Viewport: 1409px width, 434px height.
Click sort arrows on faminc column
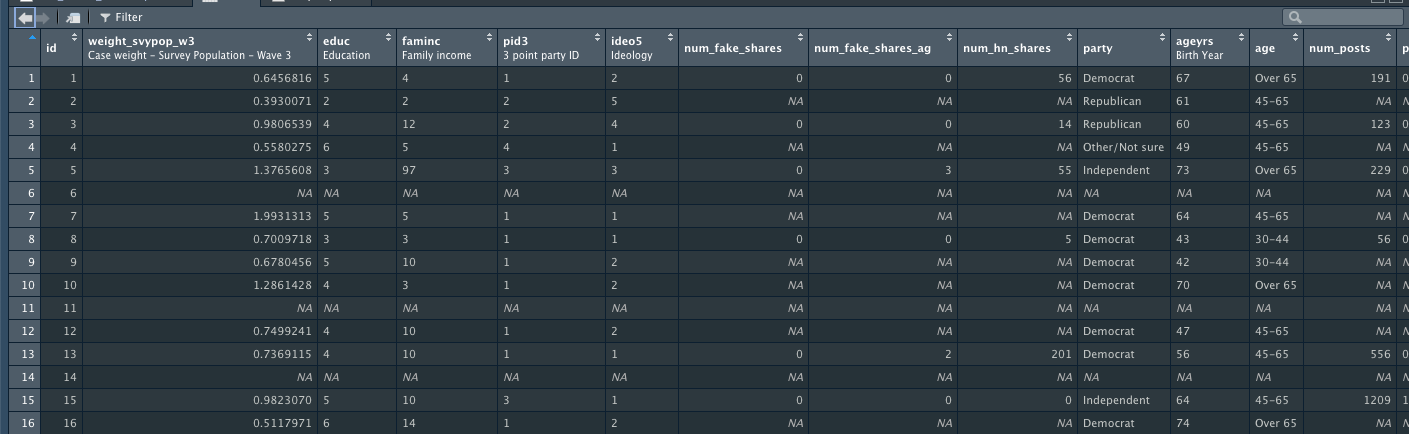pos(488,38)
